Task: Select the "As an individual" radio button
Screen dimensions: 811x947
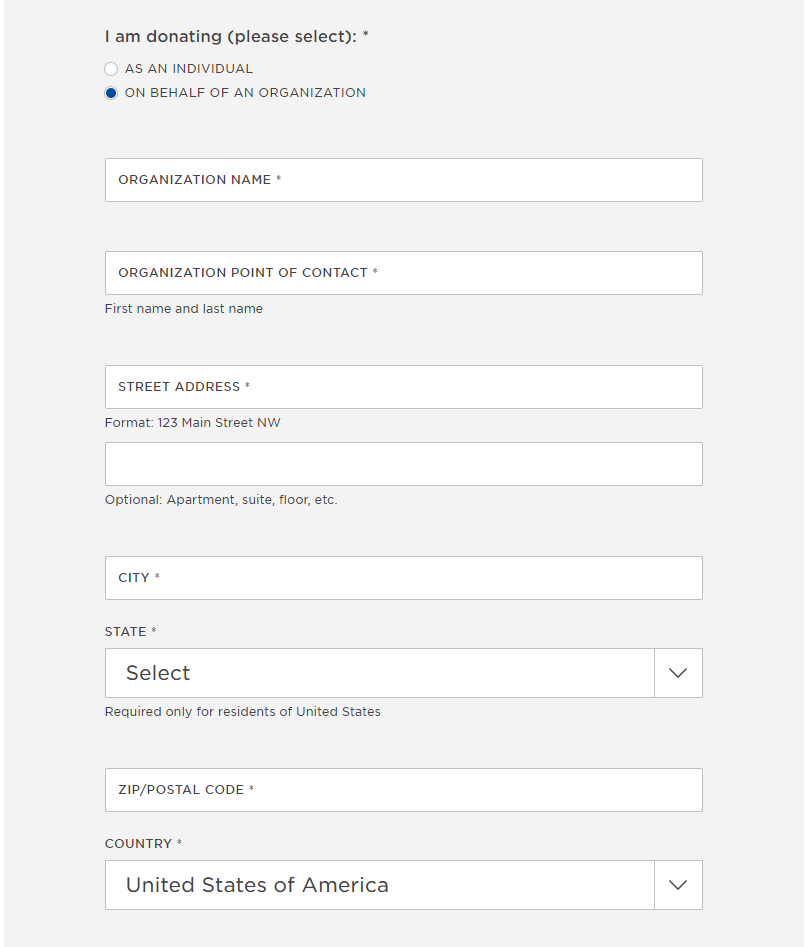Action: [111, 69]
